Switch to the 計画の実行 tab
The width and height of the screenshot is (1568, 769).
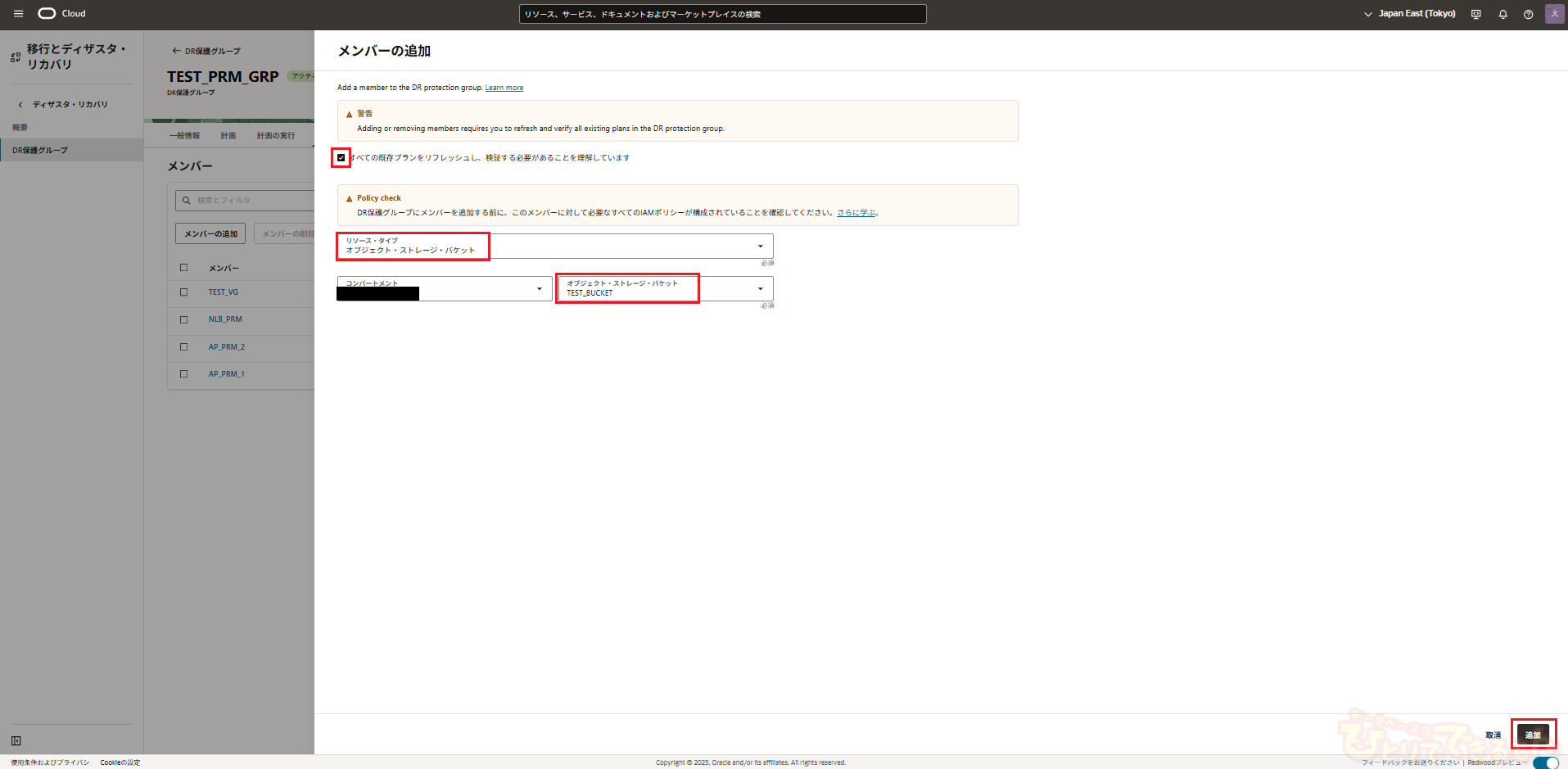click(275, 136)
